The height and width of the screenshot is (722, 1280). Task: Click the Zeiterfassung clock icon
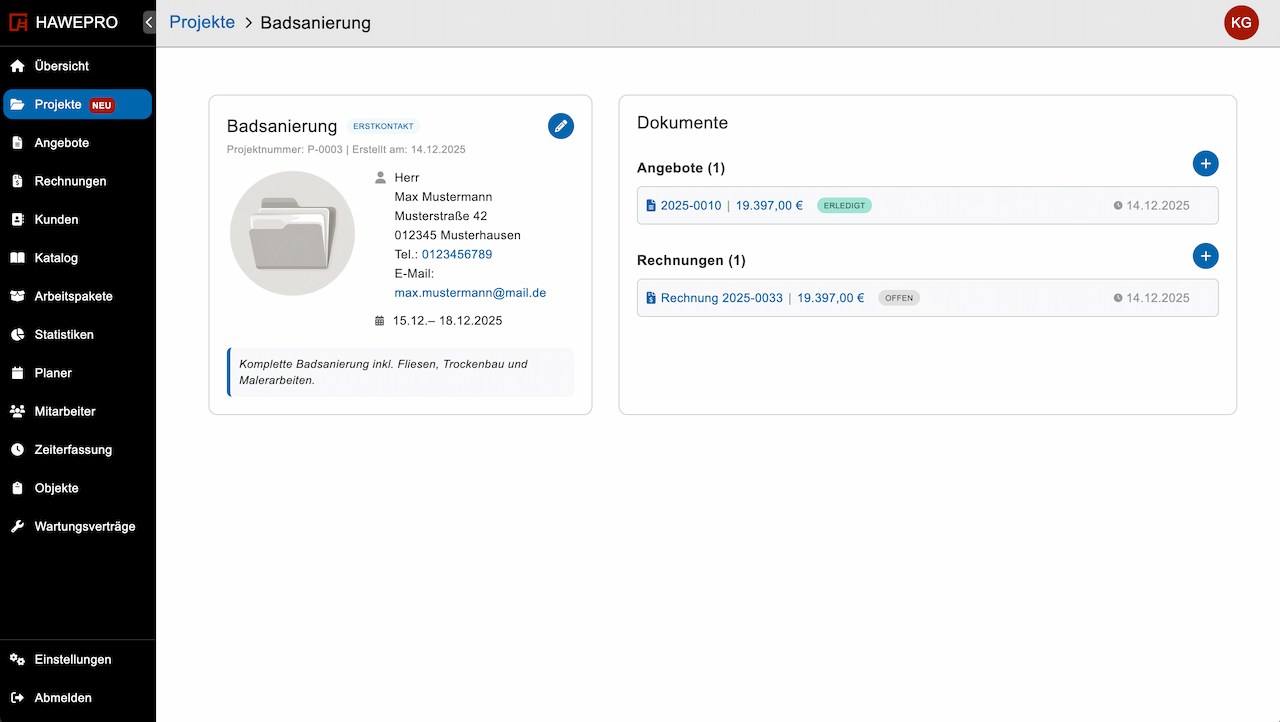click(x=20, y=450)
